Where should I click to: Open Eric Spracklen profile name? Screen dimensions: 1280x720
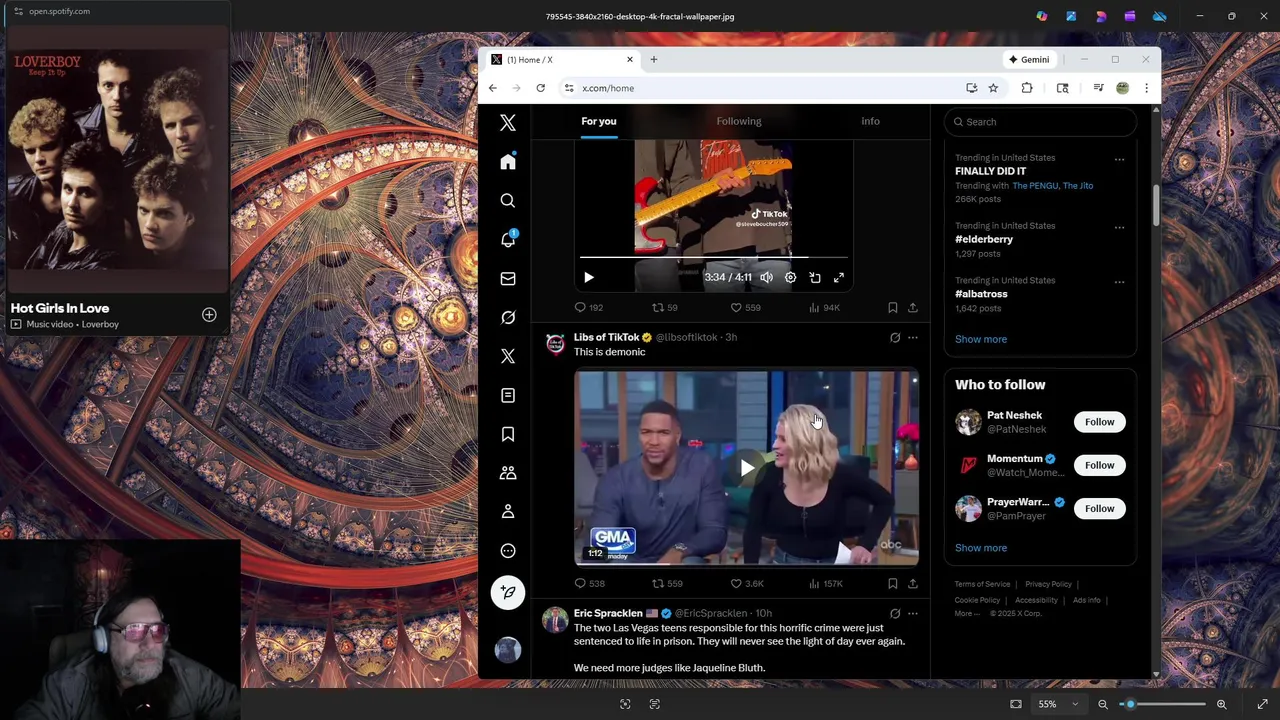tap(608, 613)
